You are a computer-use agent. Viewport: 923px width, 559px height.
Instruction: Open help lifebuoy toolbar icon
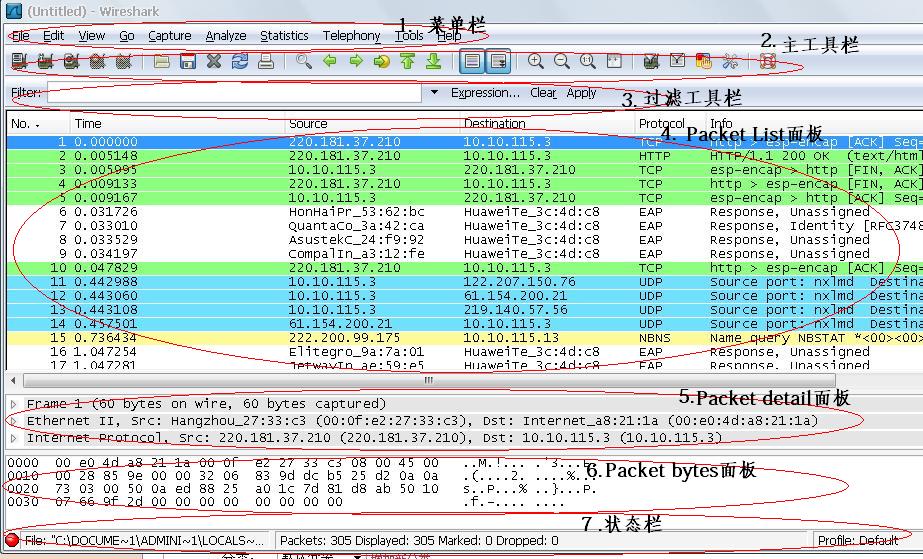(767, 61)
